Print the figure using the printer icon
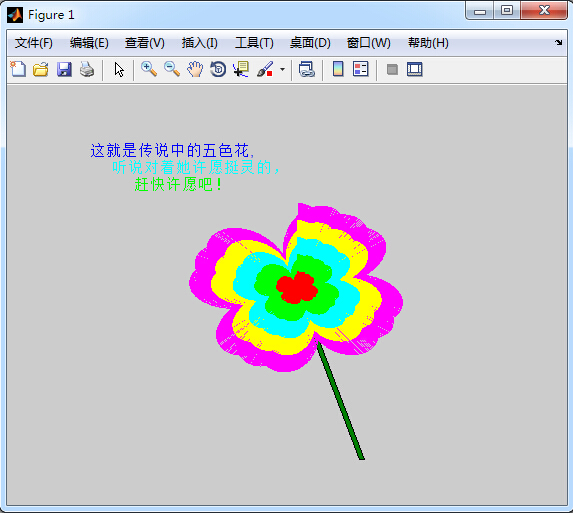This screenshot has width=573, height=513. click(87, 69)
